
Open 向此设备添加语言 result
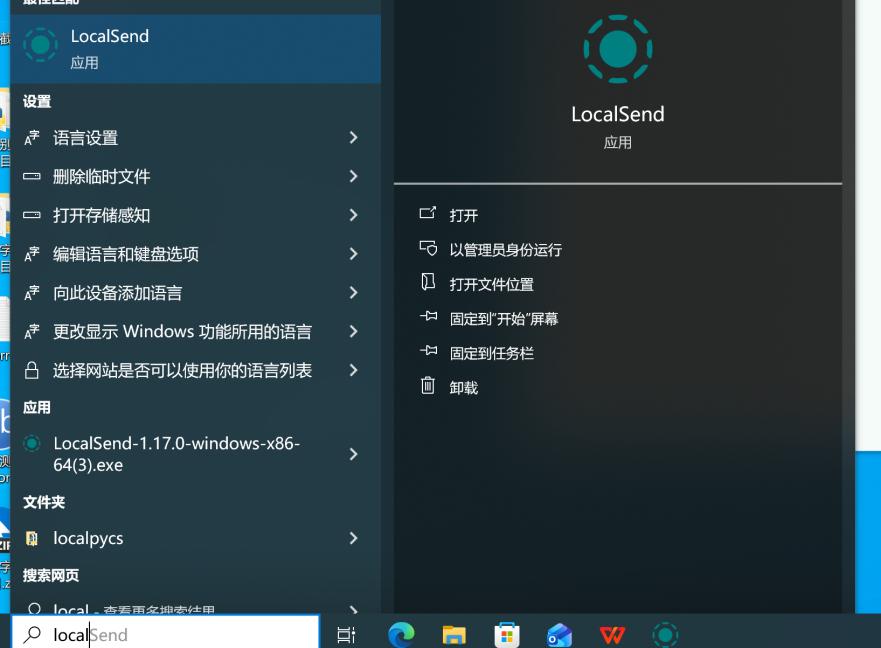point(196,293)
